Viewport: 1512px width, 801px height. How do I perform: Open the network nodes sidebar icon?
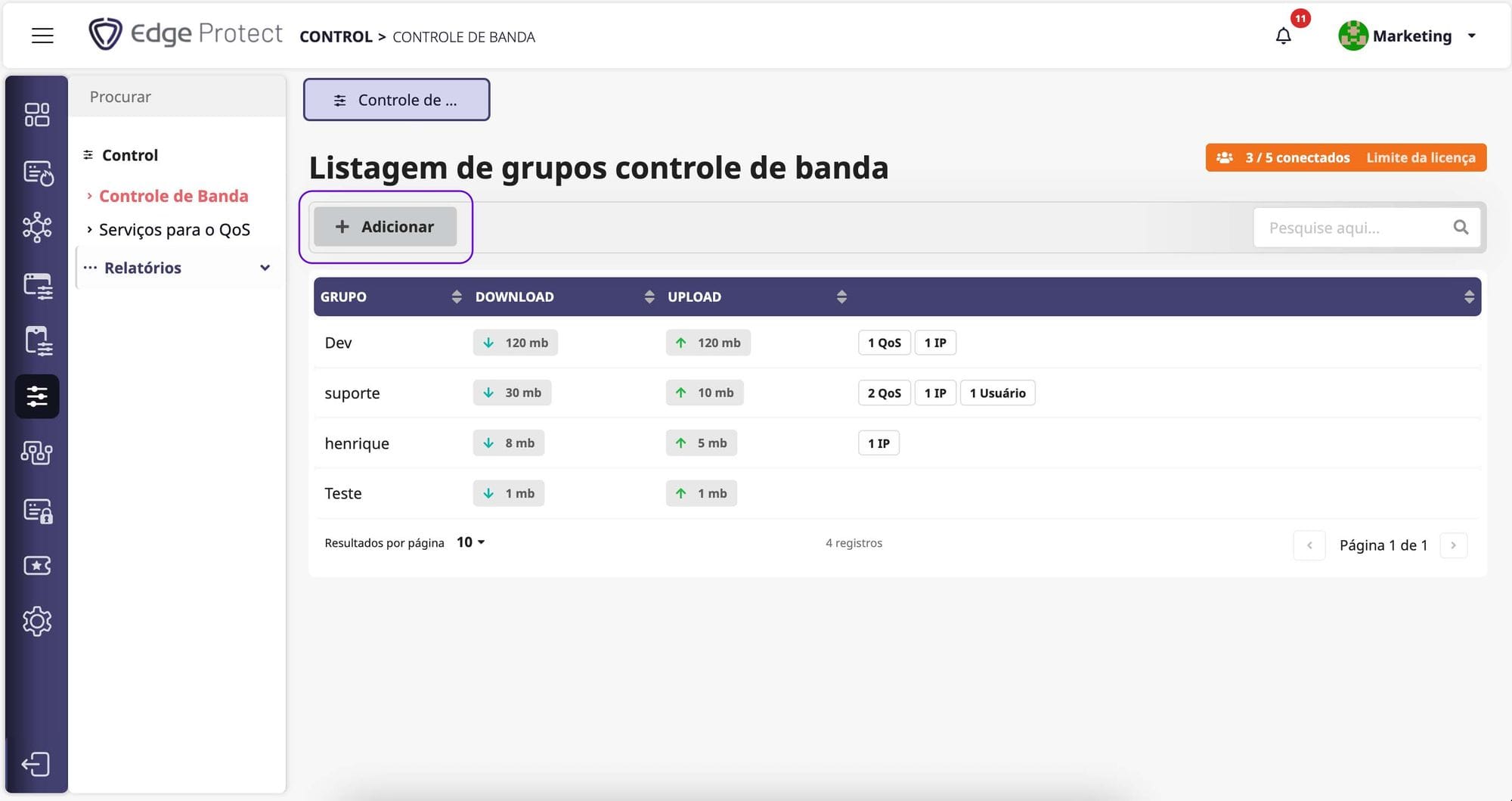pyautogui.click(x=37, y=227)
